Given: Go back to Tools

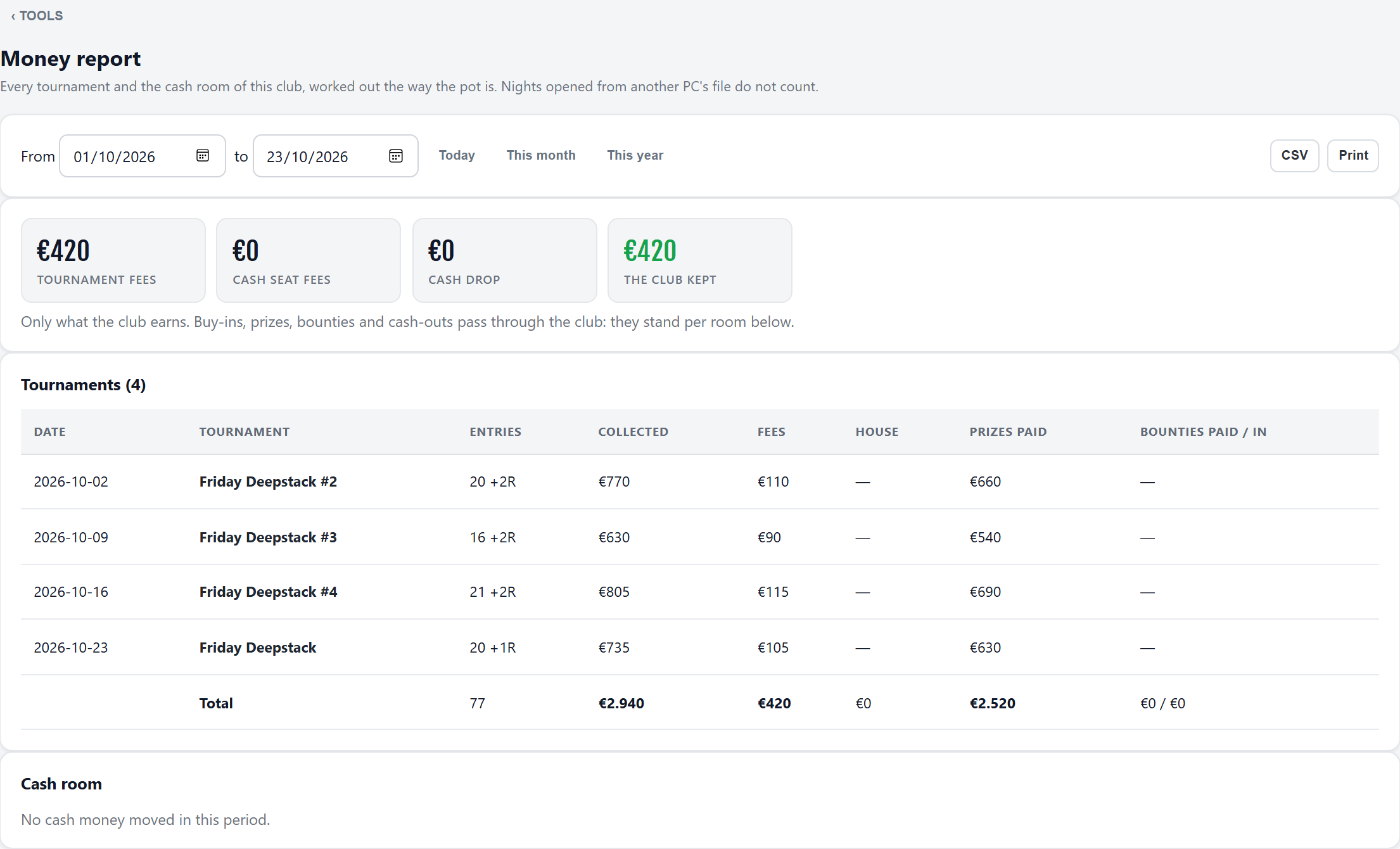Looking at the screenshot, I should pyautogui.click(x=37, y=16).
